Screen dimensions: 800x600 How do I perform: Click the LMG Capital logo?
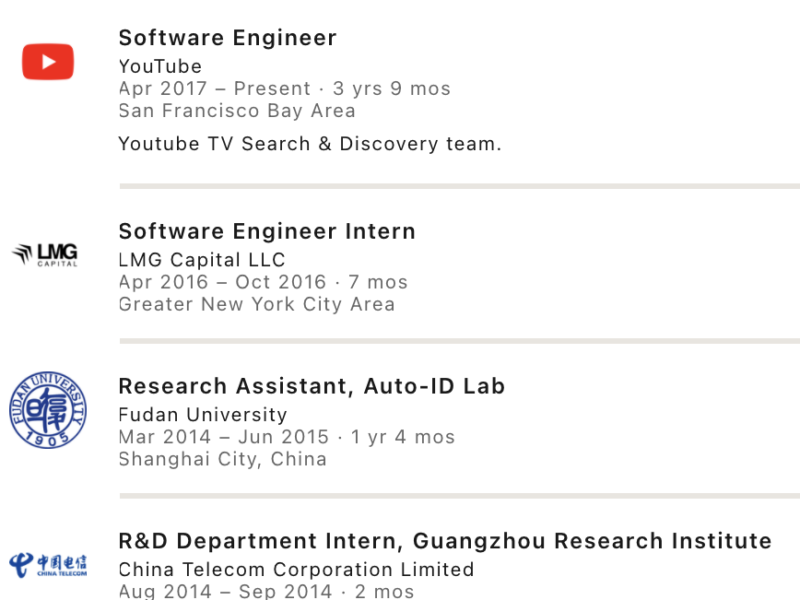(x=45, y=255)
